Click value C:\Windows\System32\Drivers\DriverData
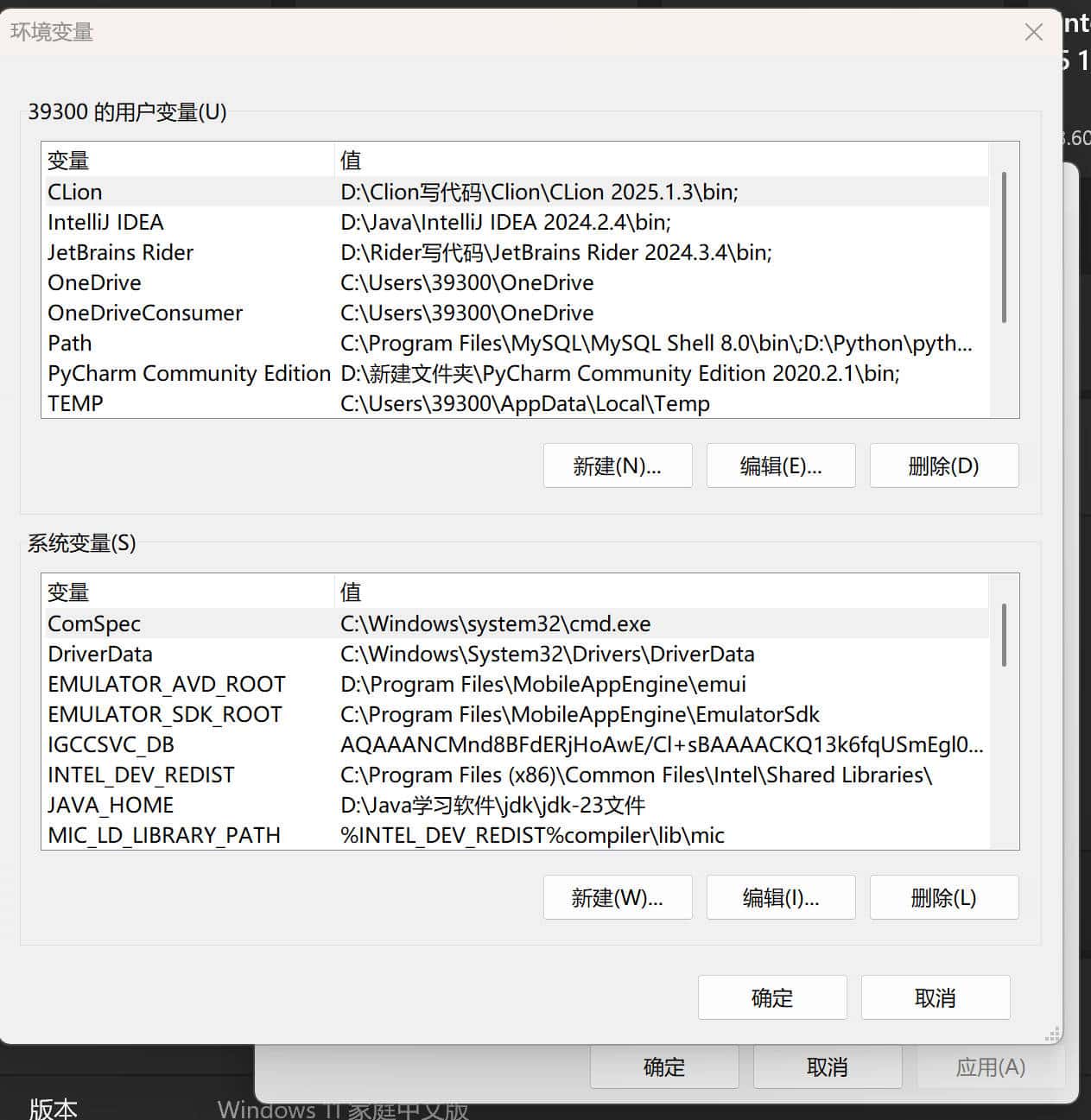 coord(548,654)
